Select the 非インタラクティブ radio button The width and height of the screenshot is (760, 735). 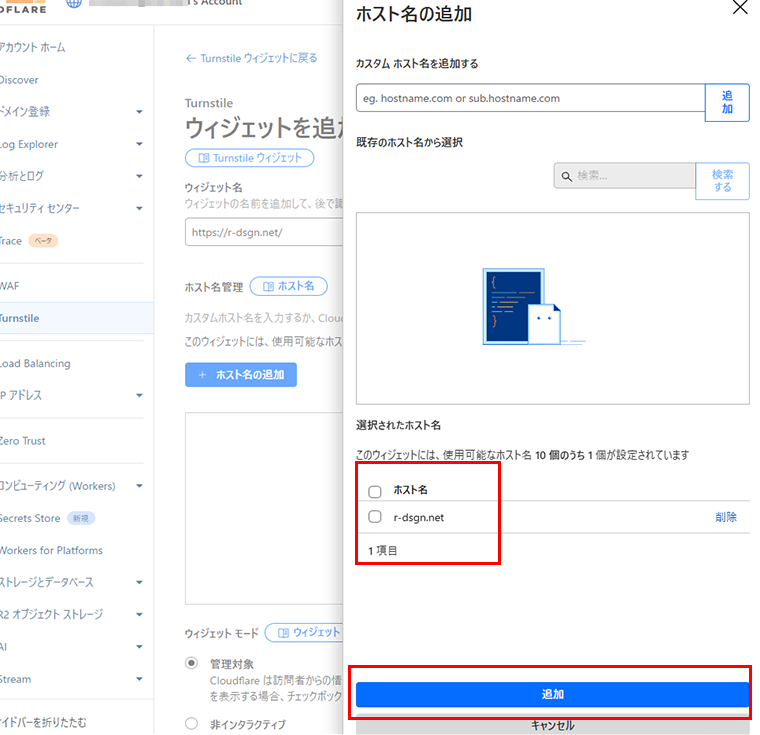coord(191,723)
